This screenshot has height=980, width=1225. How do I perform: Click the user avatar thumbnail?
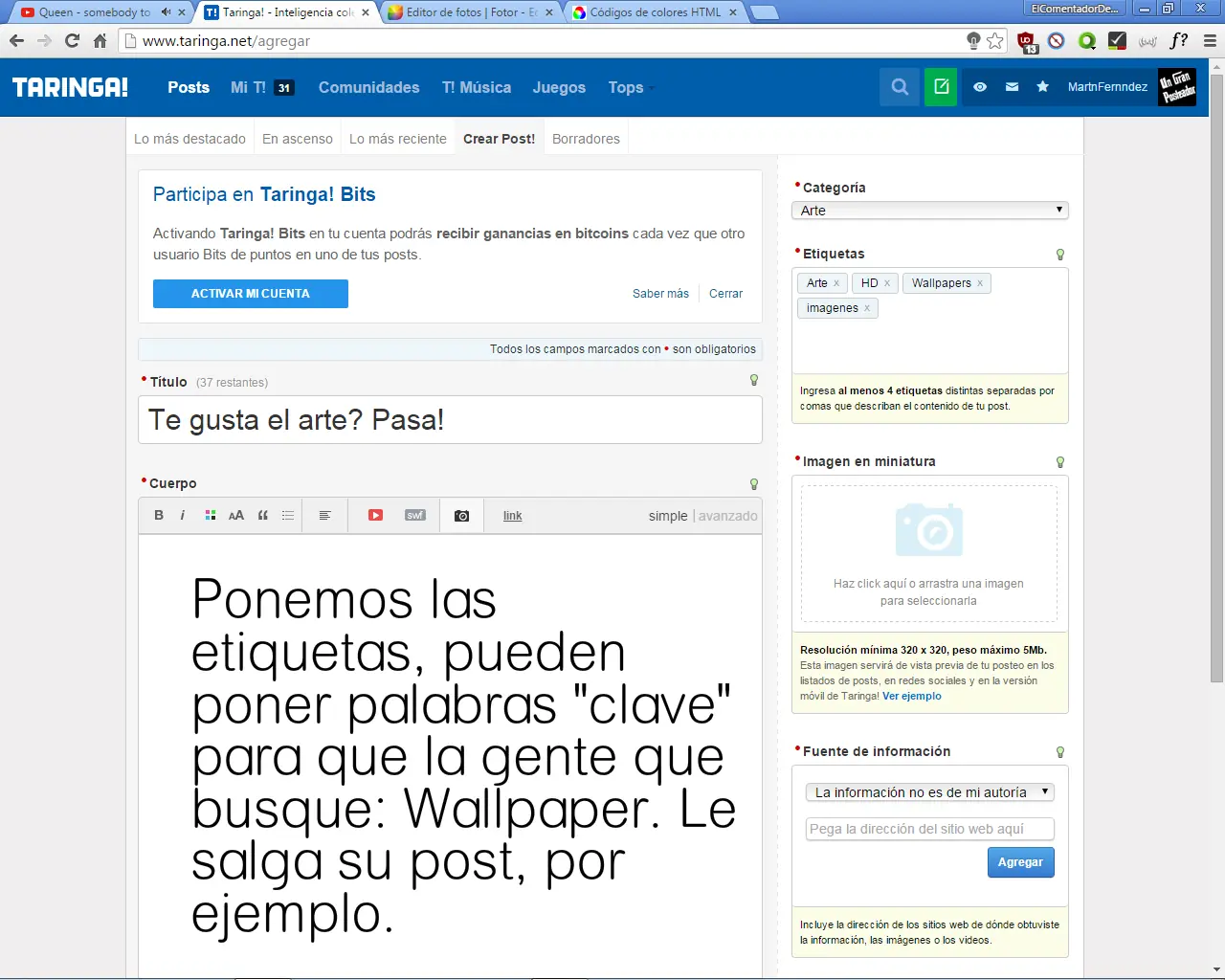pos(1176,87)
